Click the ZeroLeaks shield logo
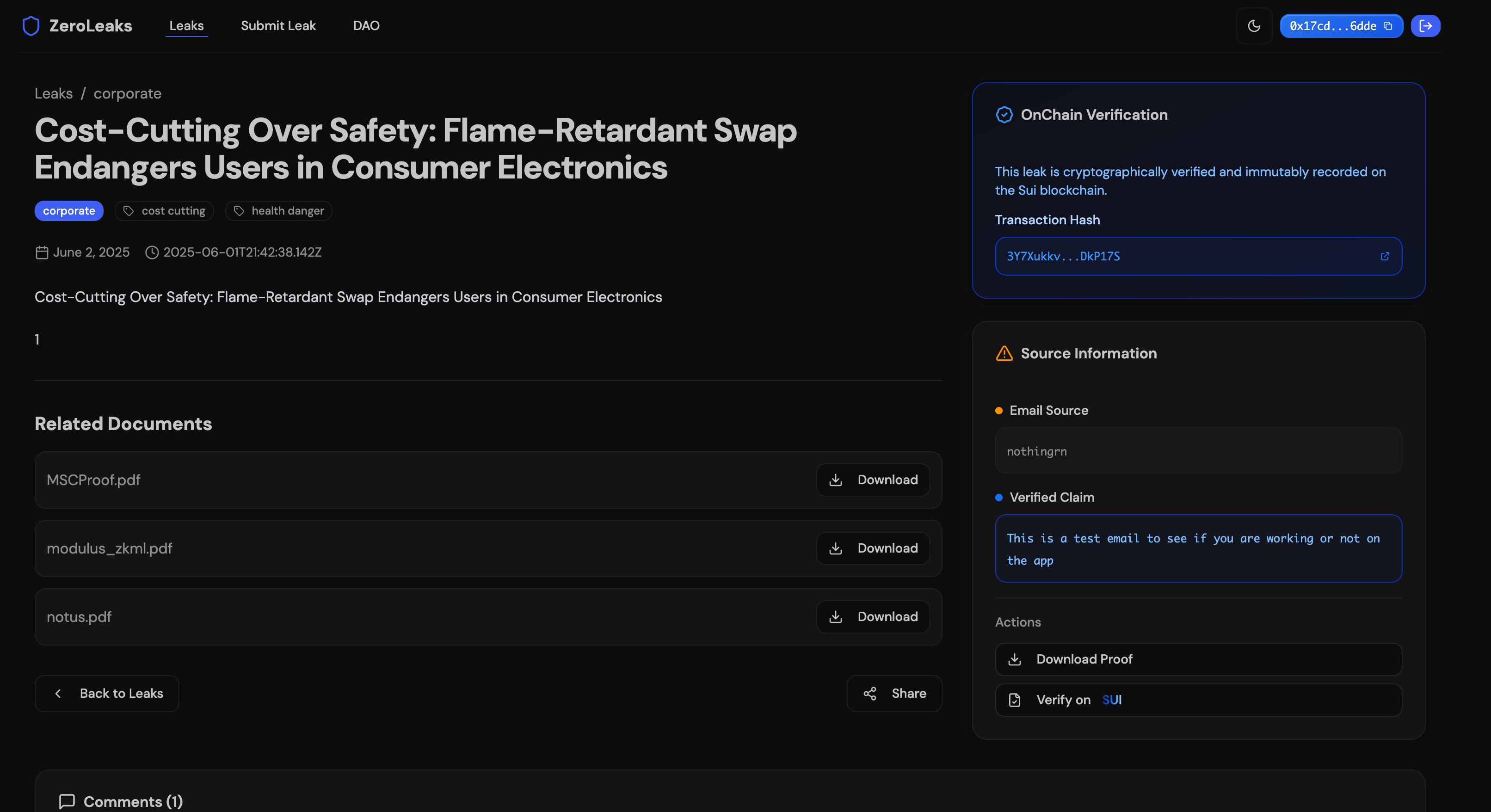 31,25
